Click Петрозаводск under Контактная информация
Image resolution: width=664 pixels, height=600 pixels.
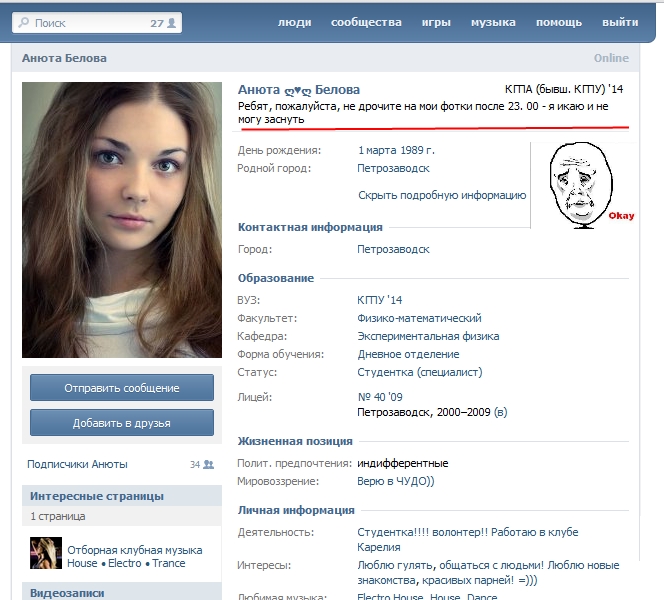pos(393,249)
